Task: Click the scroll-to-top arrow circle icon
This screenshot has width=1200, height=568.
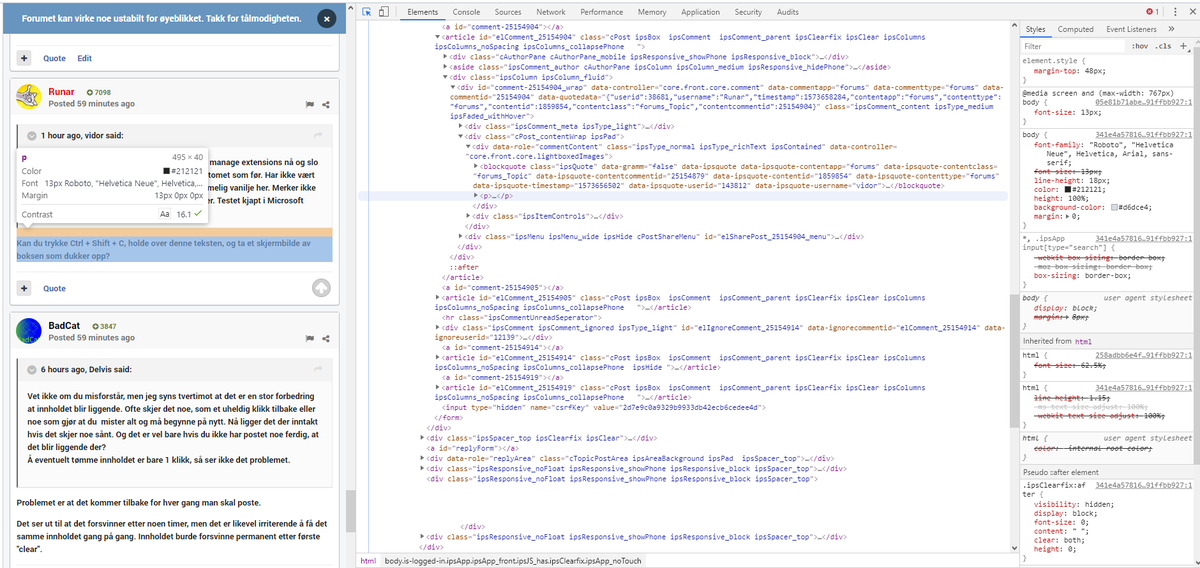Action: coord(321,288)
